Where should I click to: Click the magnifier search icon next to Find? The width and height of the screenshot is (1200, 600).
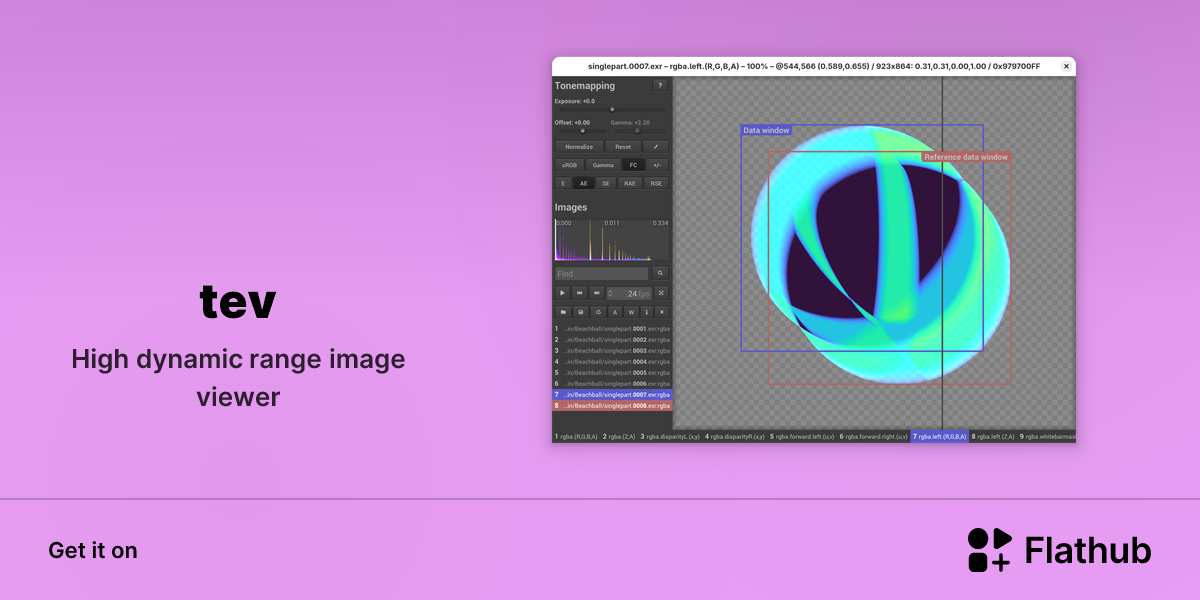660,273
